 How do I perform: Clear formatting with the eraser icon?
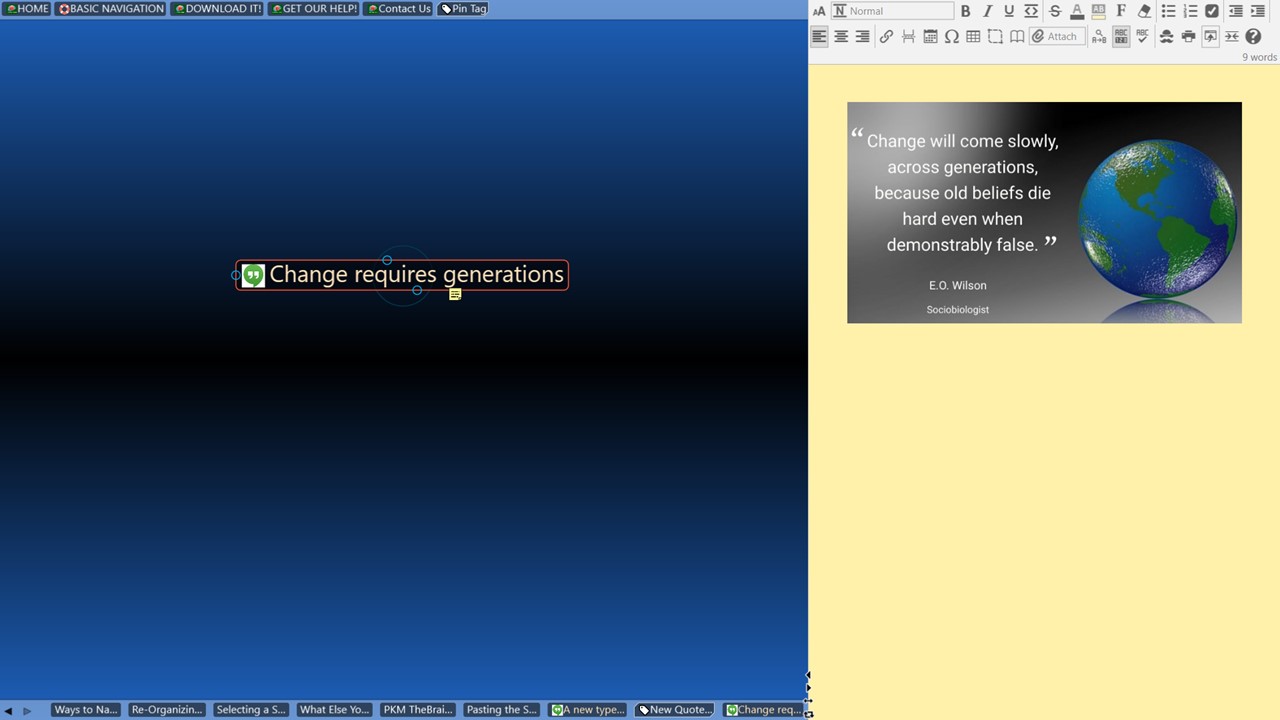[1144, 11]
